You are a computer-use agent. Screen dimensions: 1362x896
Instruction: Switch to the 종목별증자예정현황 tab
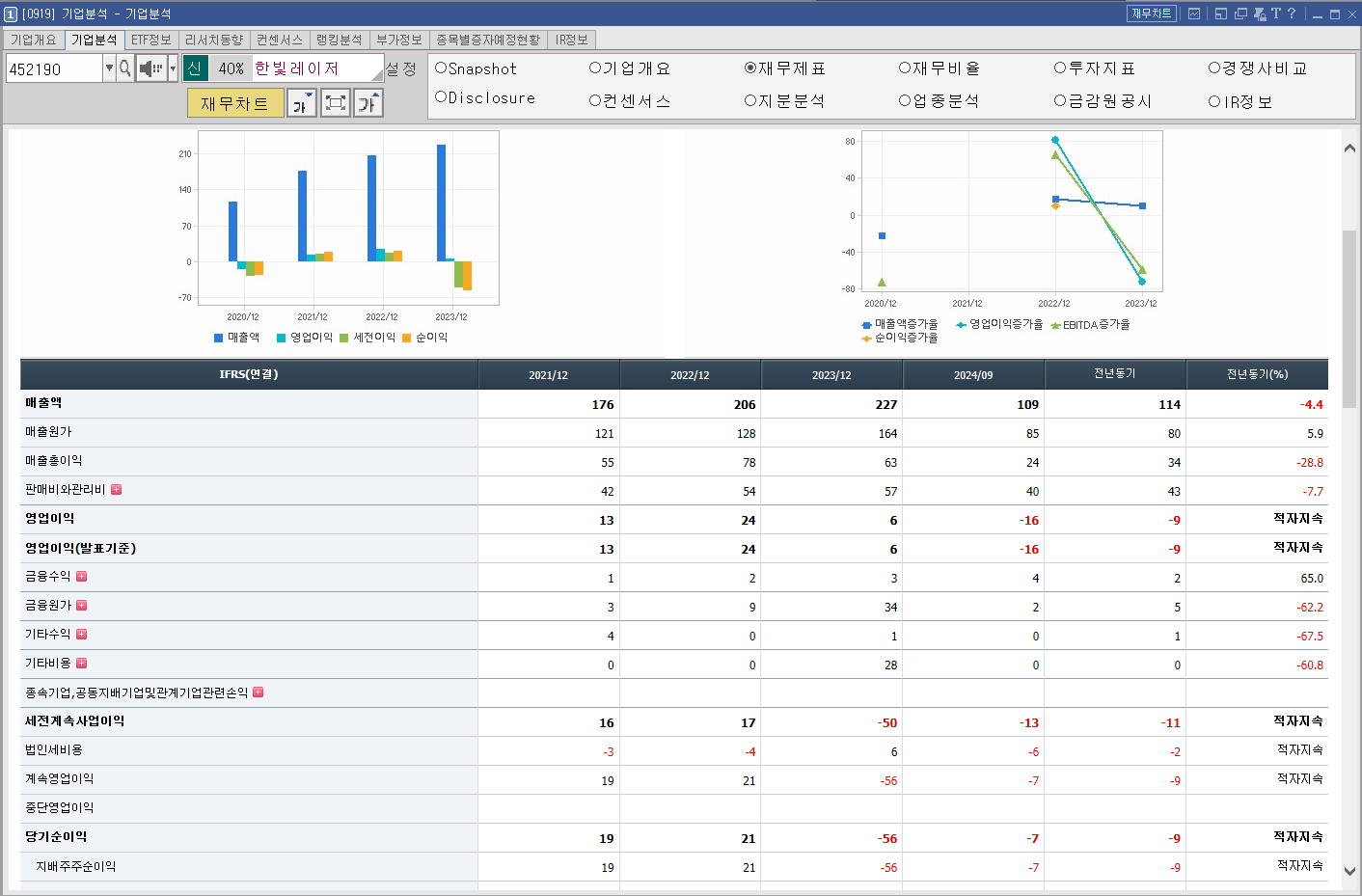[x=488, y=40]
